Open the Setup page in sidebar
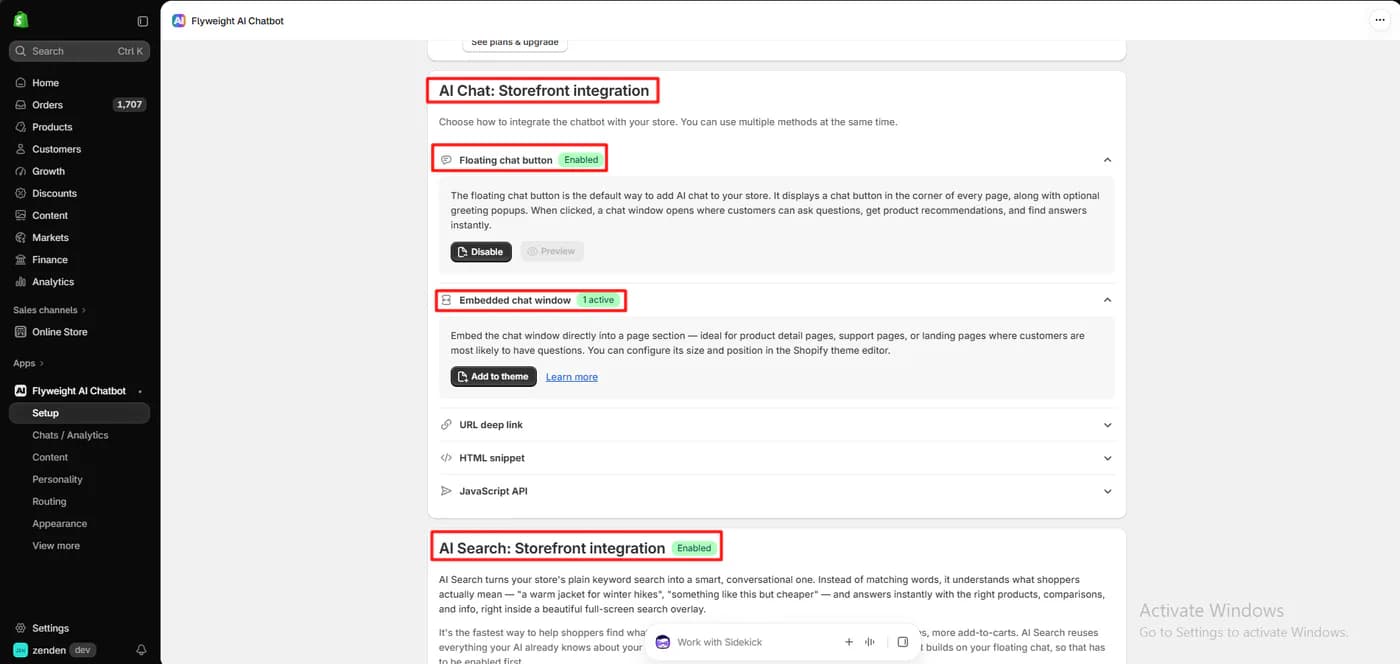Image resolution: width=1400 pixels, height=664 pixels. pyautogui.click(x=80, y=413)
